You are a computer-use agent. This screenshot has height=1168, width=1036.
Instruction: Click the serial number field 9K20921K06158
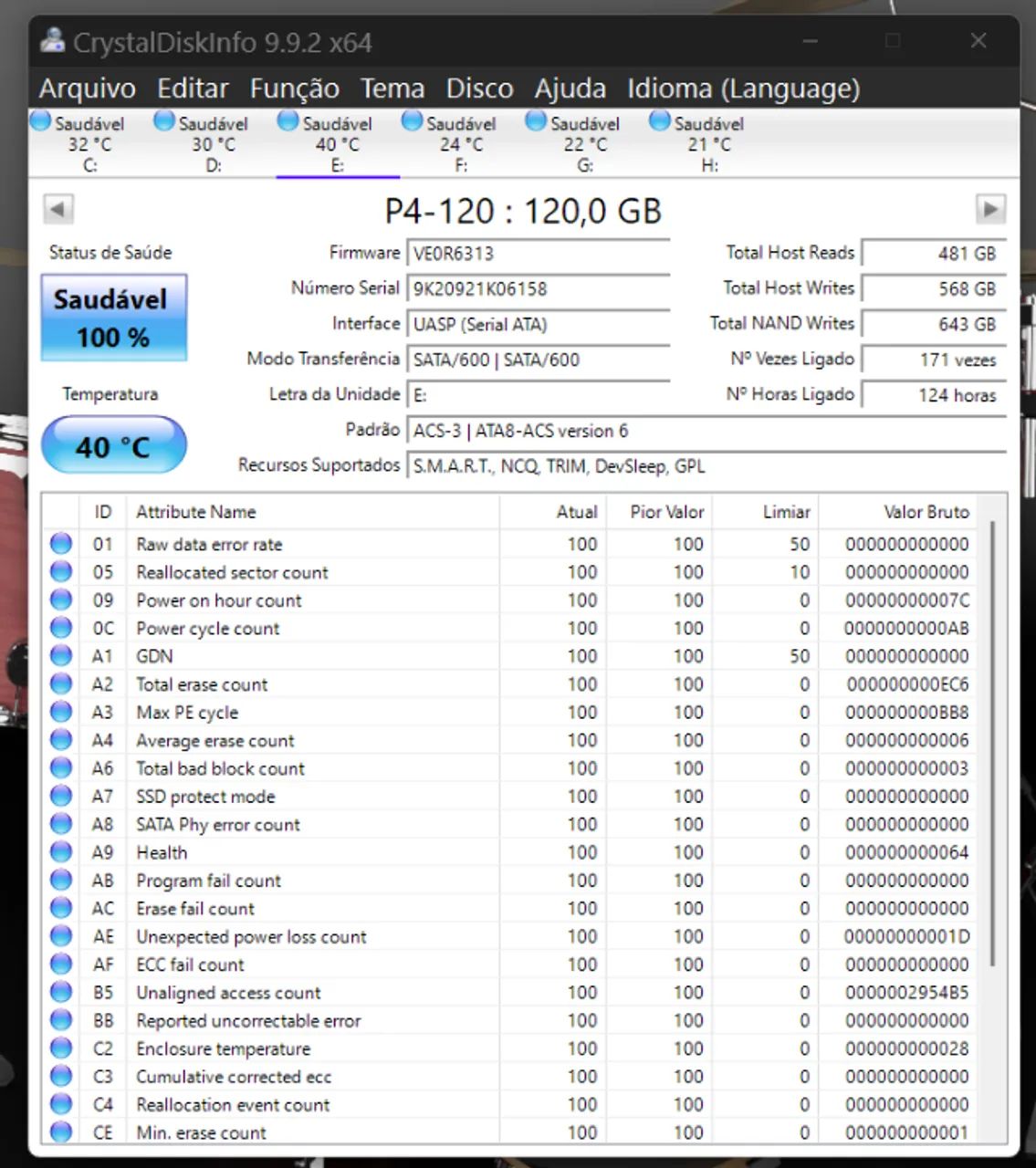[539, 289]
